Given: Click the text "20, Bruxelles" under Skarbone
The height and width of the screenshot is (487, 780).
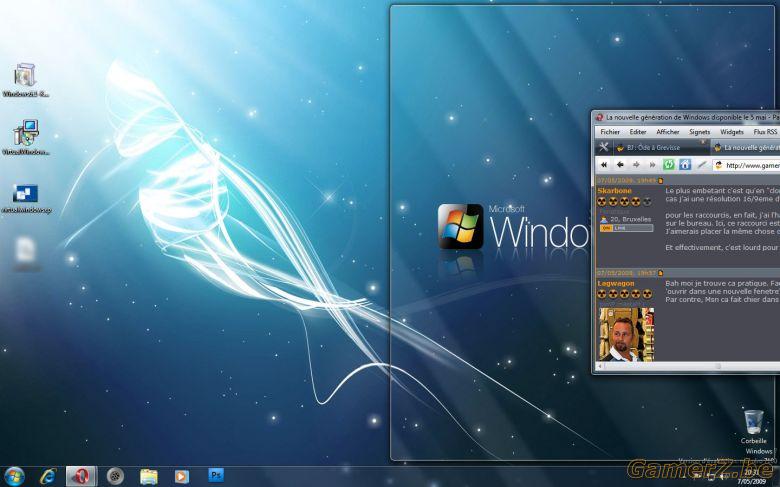Looking at the screenshot, I should click(x=630, y=219).
